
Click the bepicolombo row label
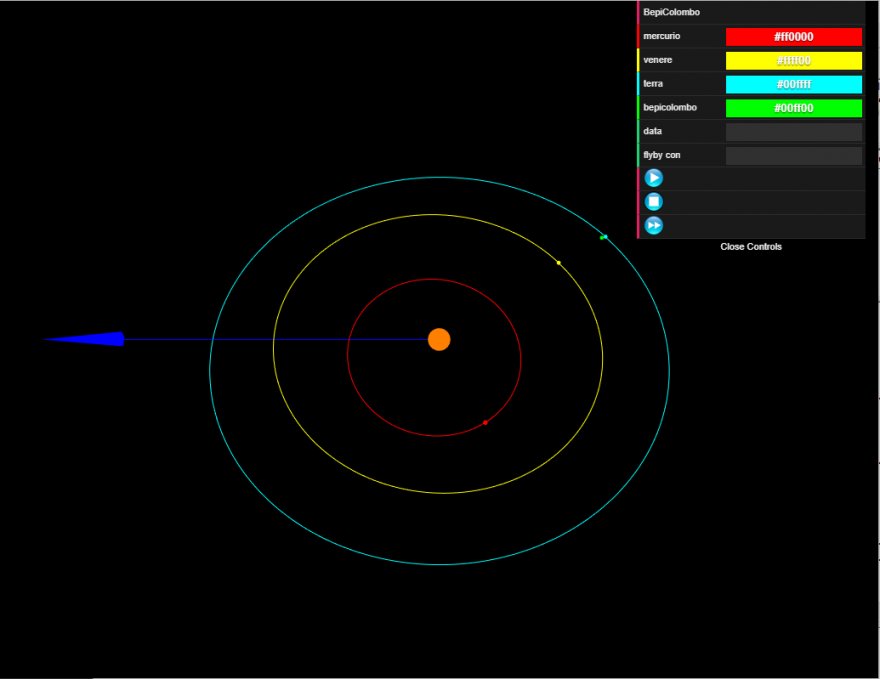669,108
